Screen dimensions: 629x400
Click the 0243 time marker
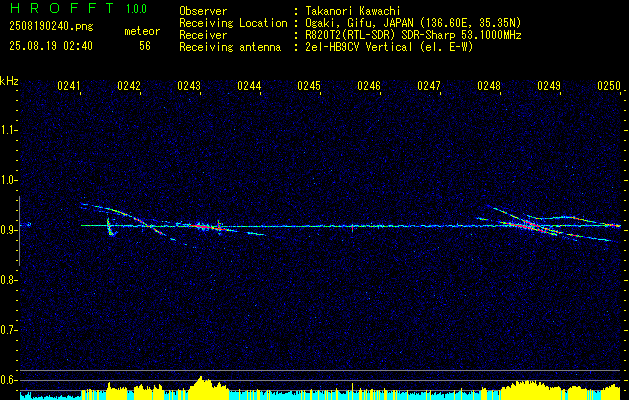[x=189, y=86]
